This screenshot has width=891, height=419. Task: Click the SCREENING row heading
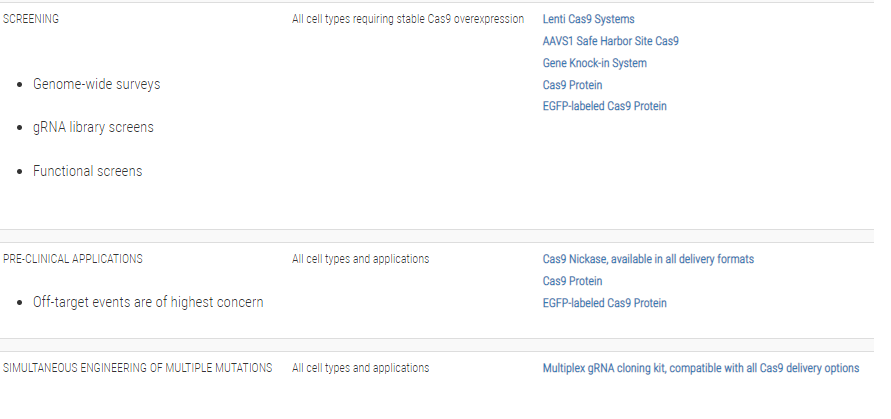point(31,19)
